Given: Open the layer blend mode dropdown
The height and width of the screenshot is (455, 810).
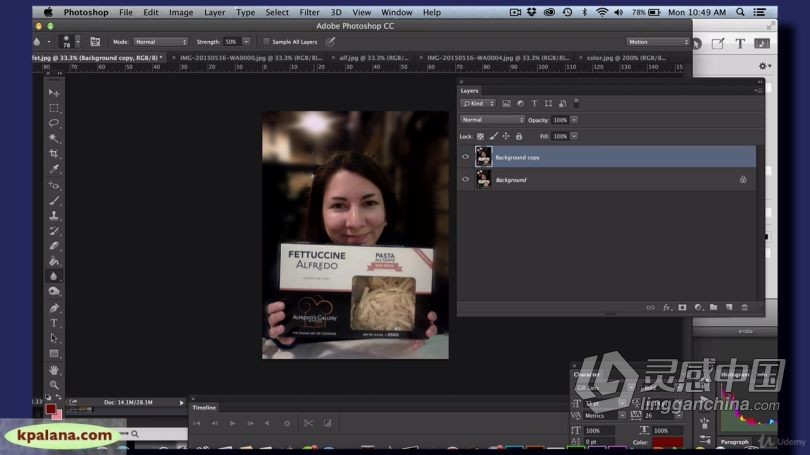Looking at the screenshot, I should pyautogui.click(x=492, y=120).
